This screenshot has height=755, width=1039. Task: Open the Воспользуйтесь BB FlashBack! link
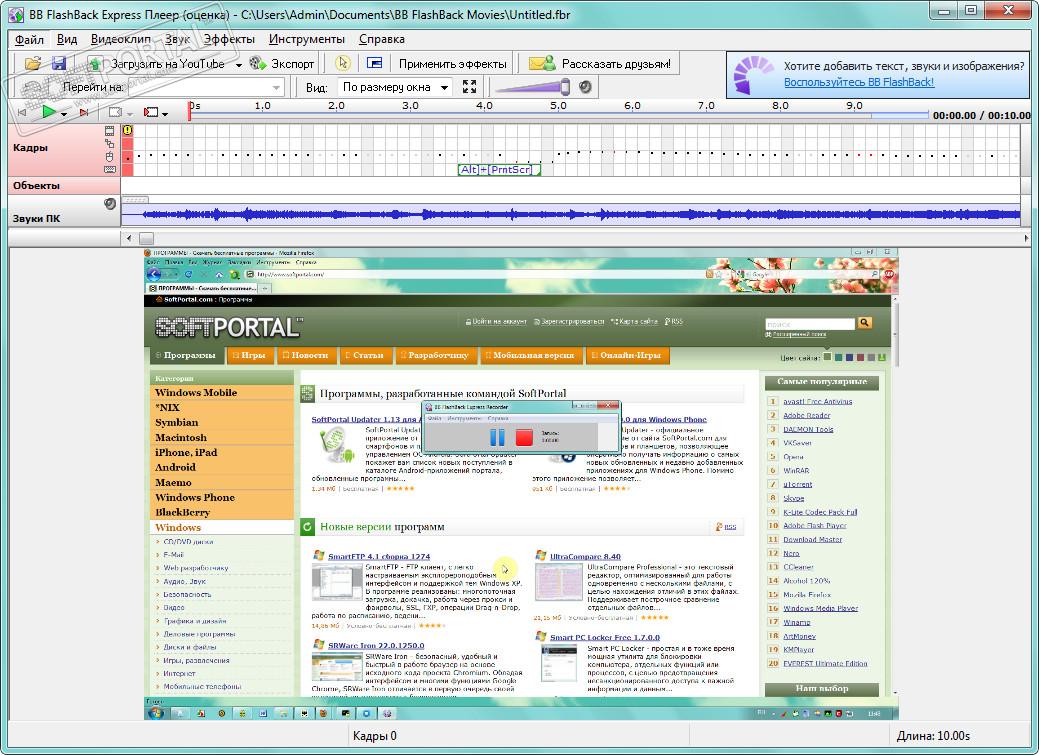pos(859,82)
